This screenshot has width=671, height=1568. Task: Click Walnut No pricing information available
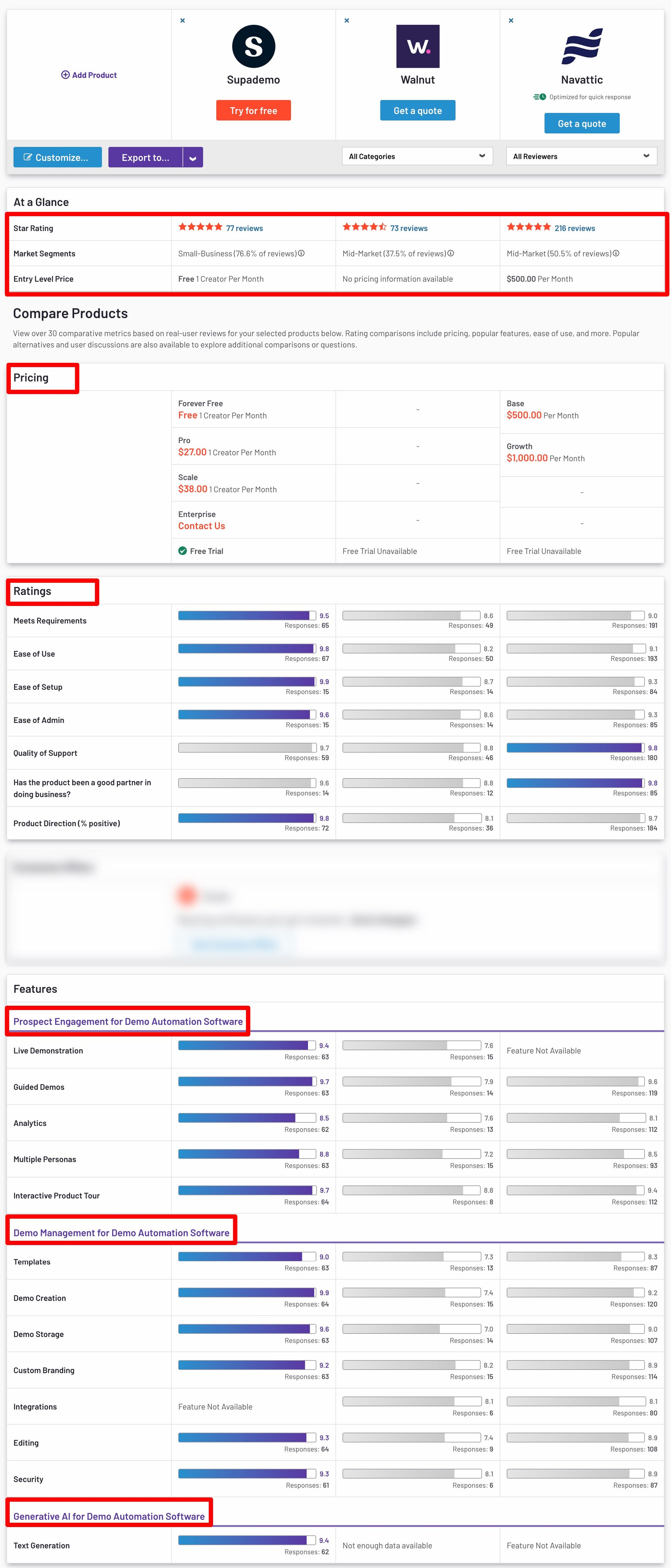[398, 279]
